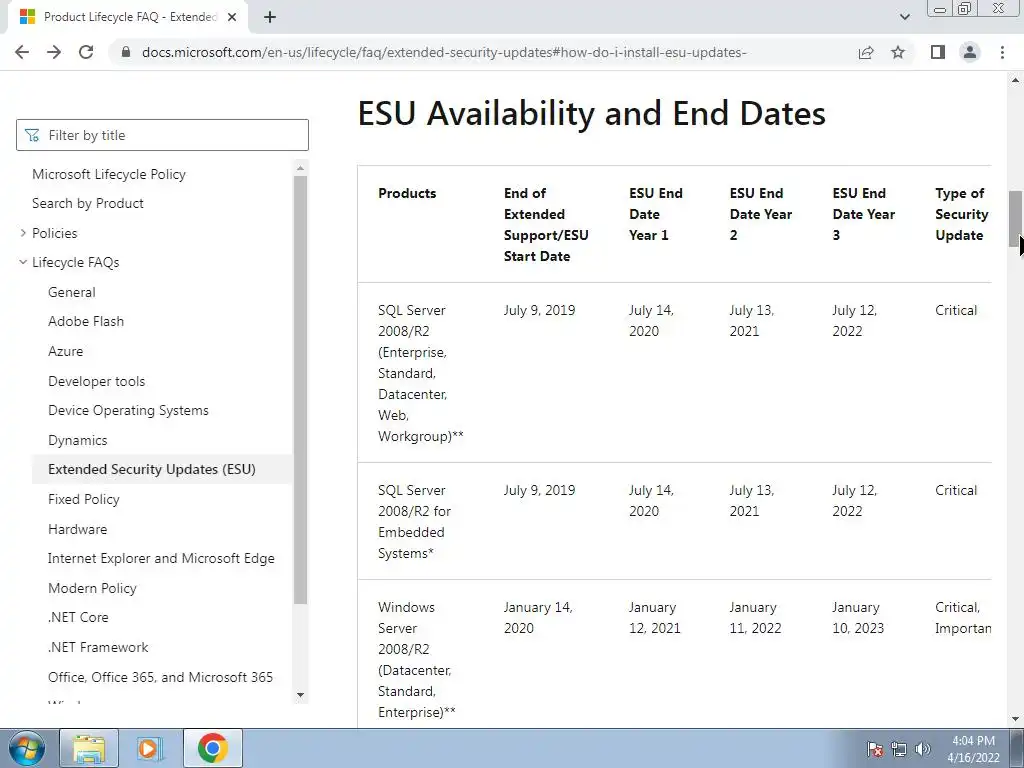Image resolution: width=1024 pixels, height=768 pixels.
Task: Click the Chrome taskbar icon
Action: point(213,748)
